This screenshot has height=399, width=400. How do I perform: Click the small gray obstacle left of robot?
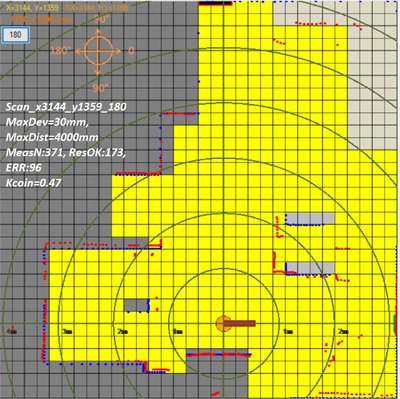coord(136,305)
